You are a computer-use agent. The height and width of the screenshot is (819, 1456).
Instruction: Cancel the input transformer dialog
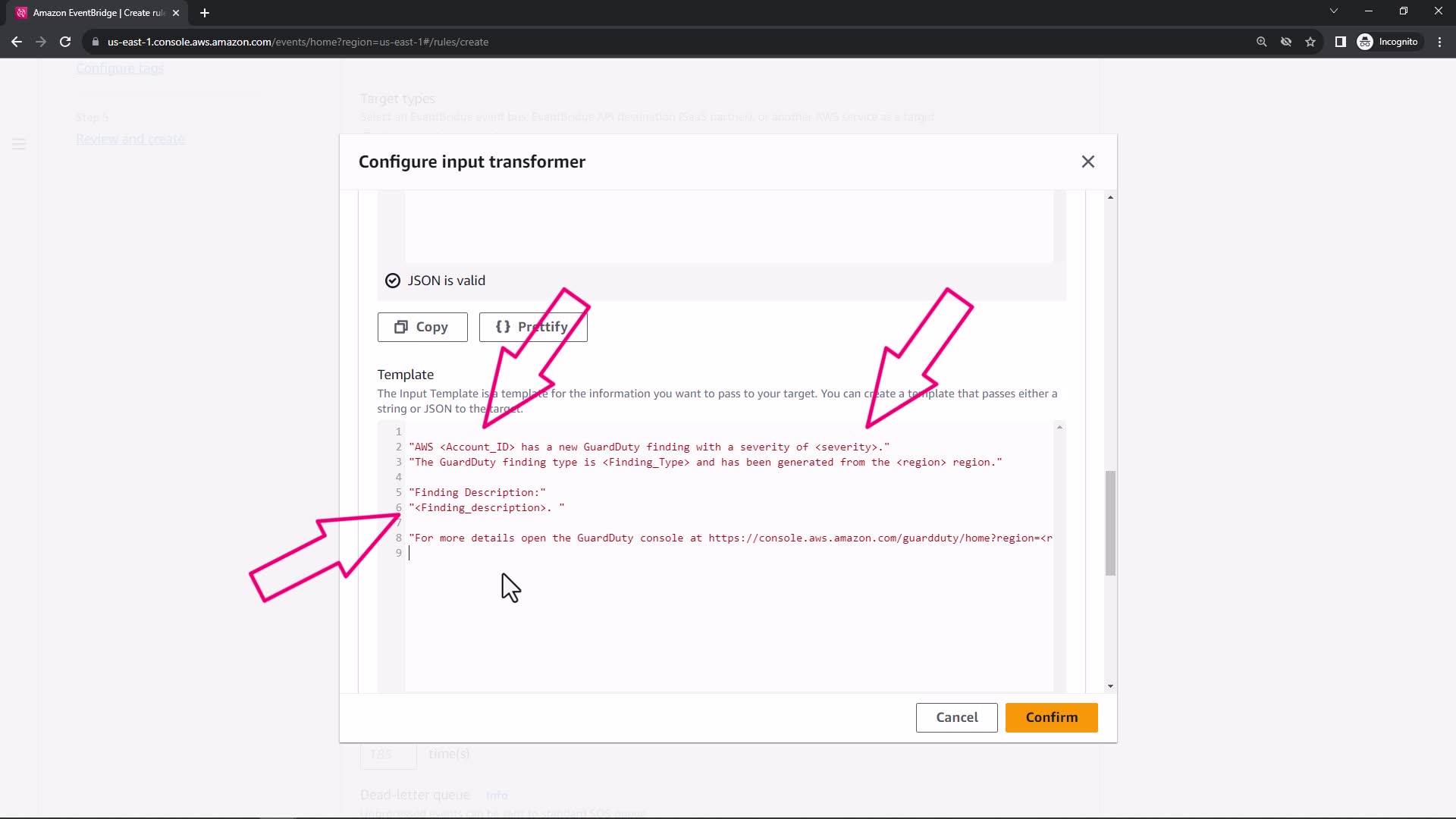(x=956, y=717)
